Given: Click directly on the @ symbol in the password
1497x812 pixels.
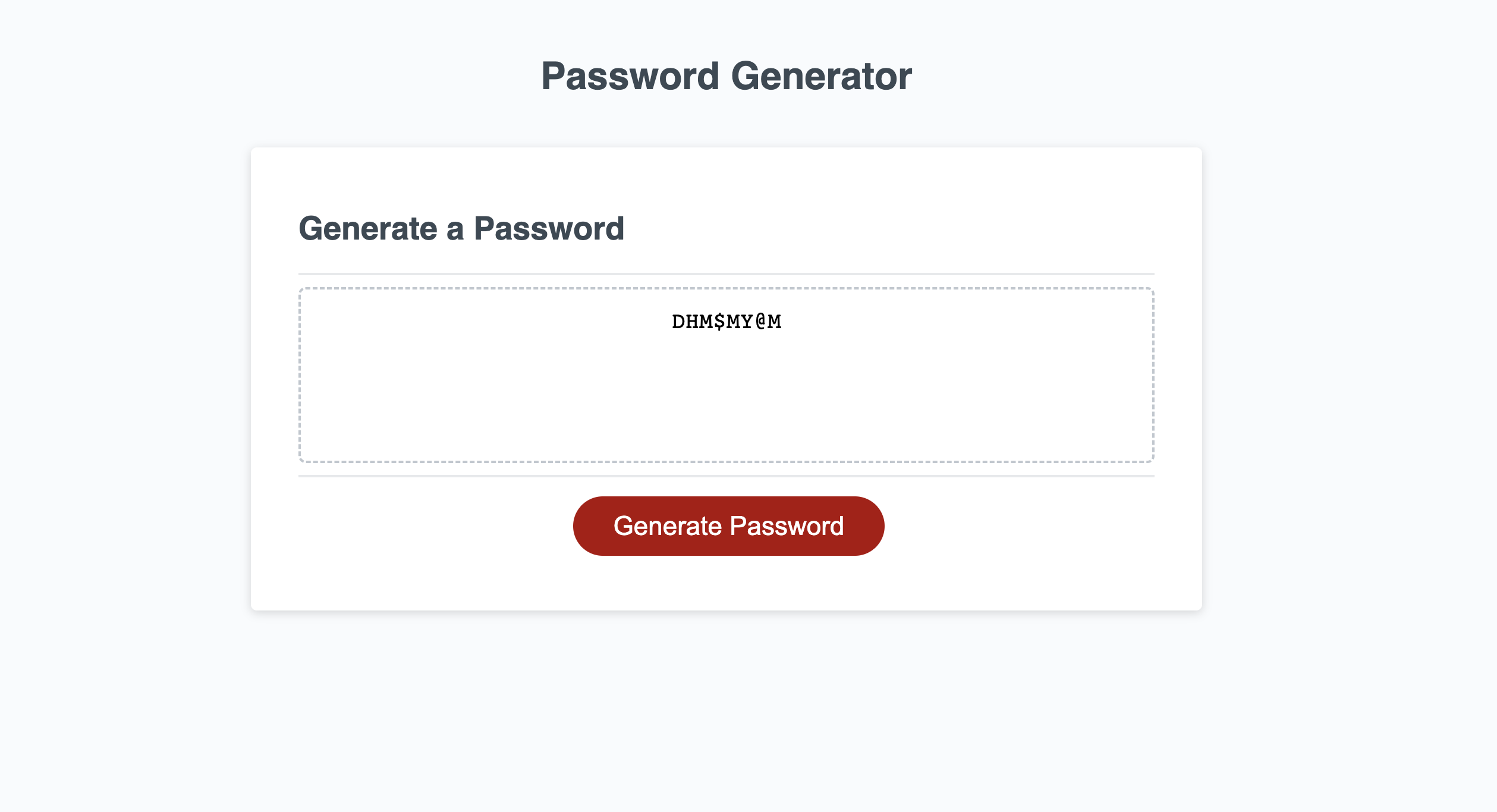Looking at the screenshot, I should click(761, 322).
